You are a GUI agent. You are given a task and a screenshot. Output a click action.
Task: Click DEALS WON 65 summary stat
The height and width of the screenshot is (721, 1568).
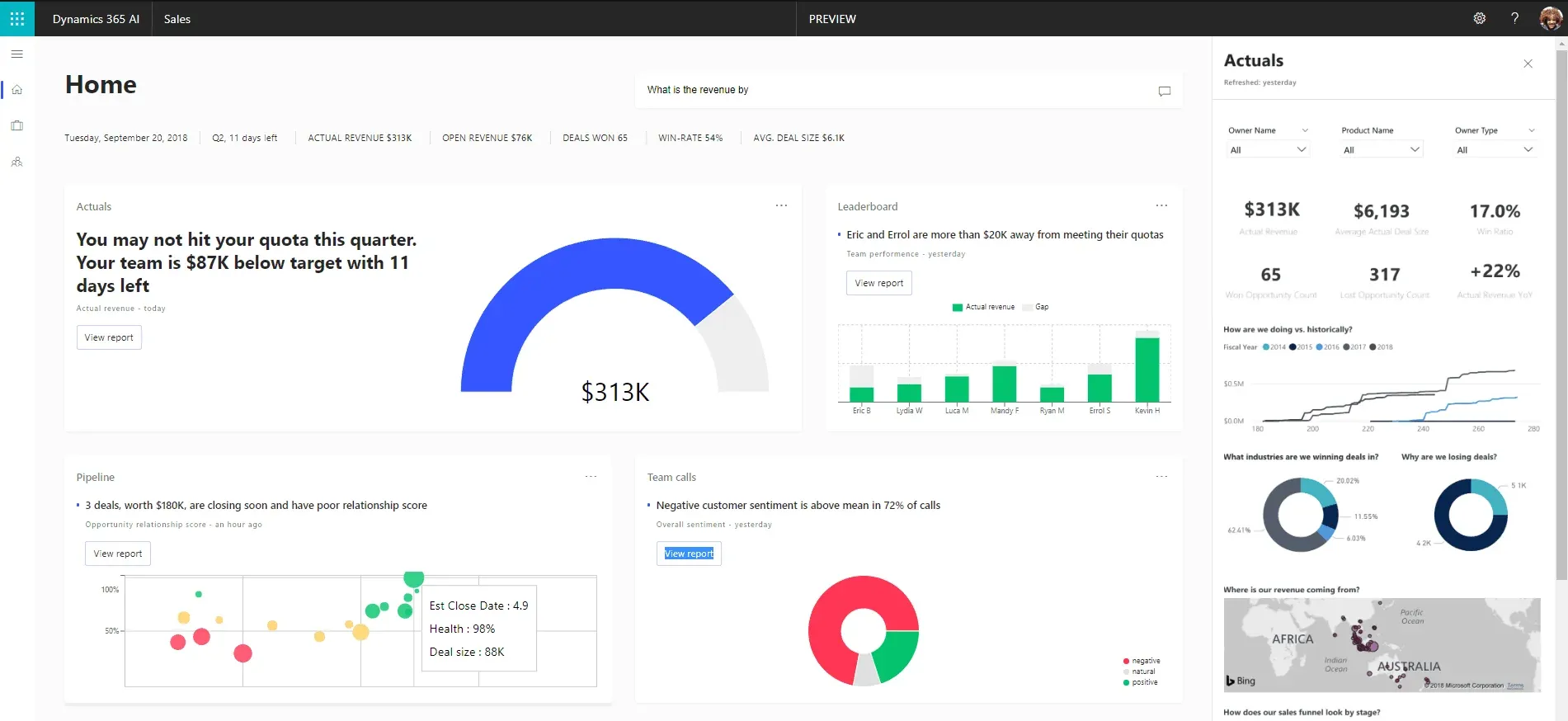(x=595, y=138)
